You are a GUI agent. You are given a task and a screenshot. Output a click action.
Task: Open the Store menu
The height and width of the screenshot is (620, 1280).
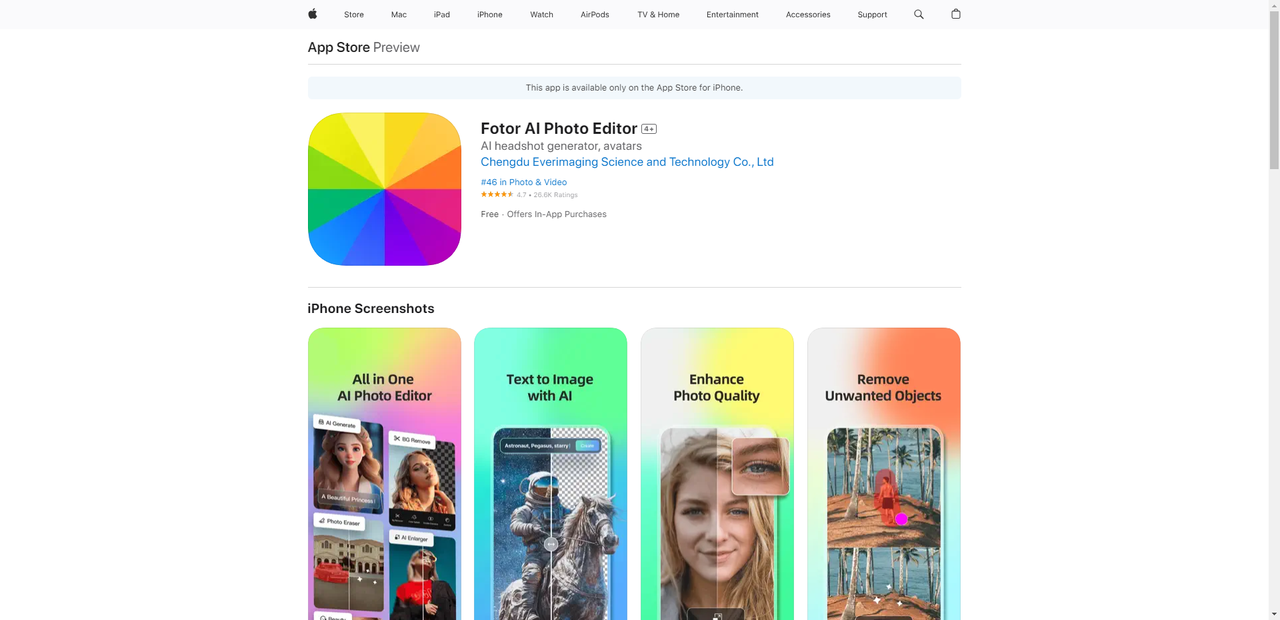[354, 15]
